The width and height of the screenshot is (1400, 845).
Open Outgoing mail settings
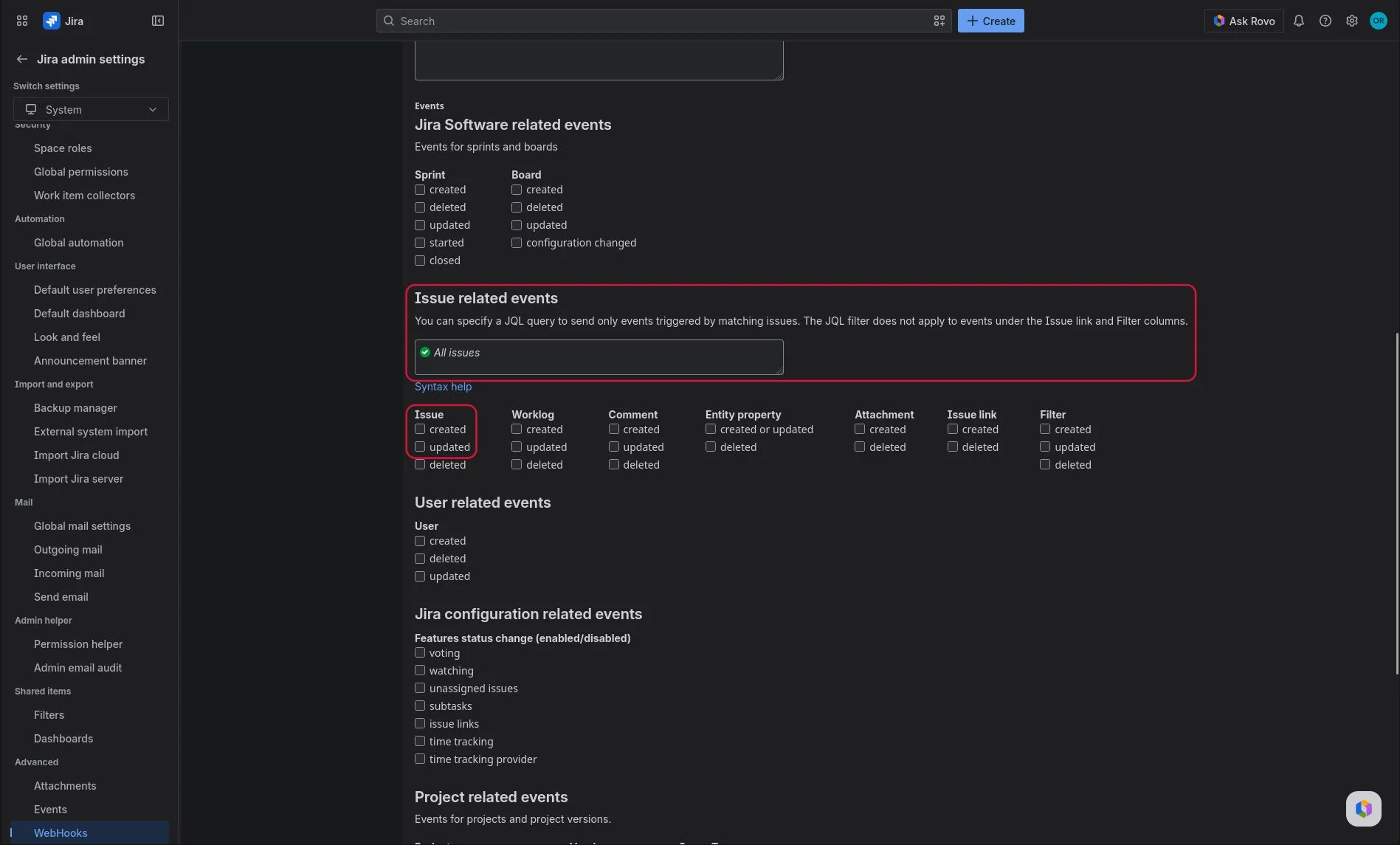tap(68, 550)
